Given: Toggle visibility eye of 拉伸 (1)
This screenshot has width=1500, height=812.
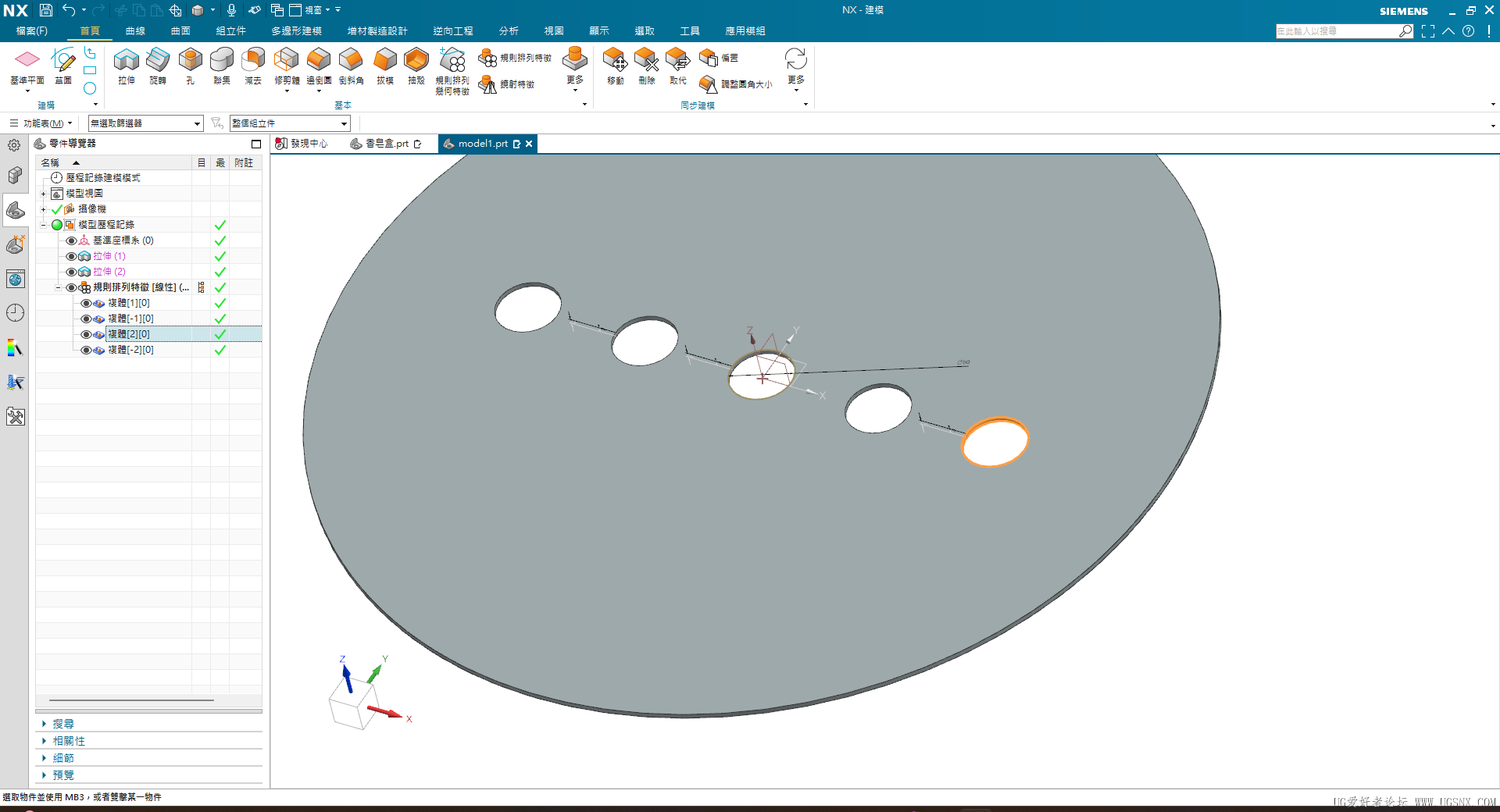Looking at the screenshot, I should coord(71,256).
